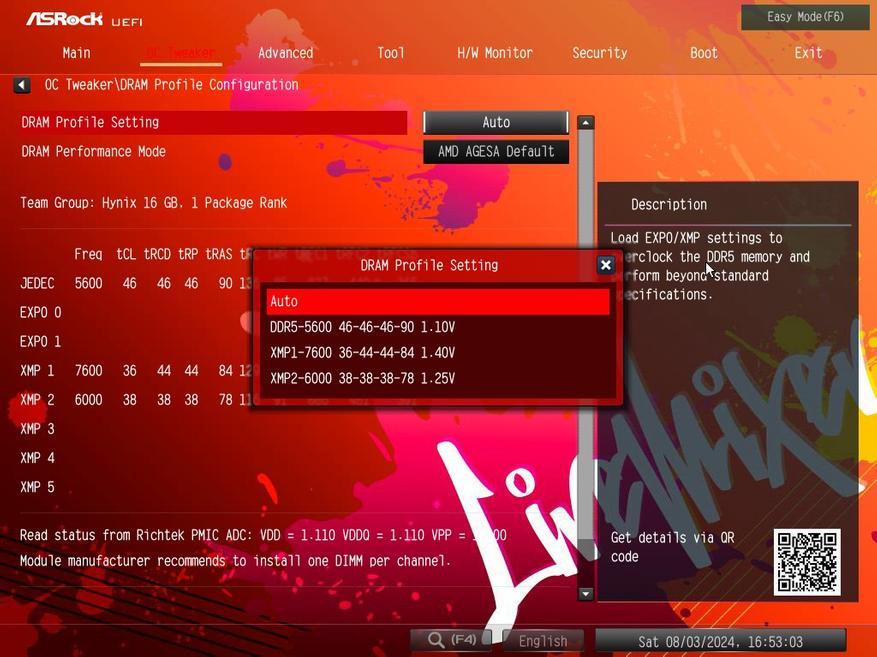The image size is (877, 657).
Task: Click the EXPO 0 row label
Action: click(40, 313)
